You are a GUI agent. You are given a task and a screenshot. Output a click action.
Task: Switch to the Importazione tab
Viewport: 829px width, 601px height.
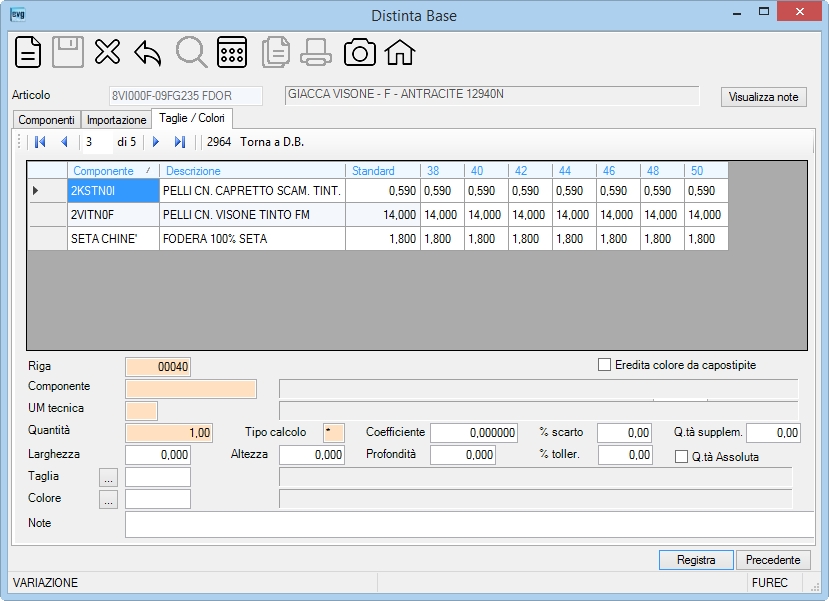116,120
